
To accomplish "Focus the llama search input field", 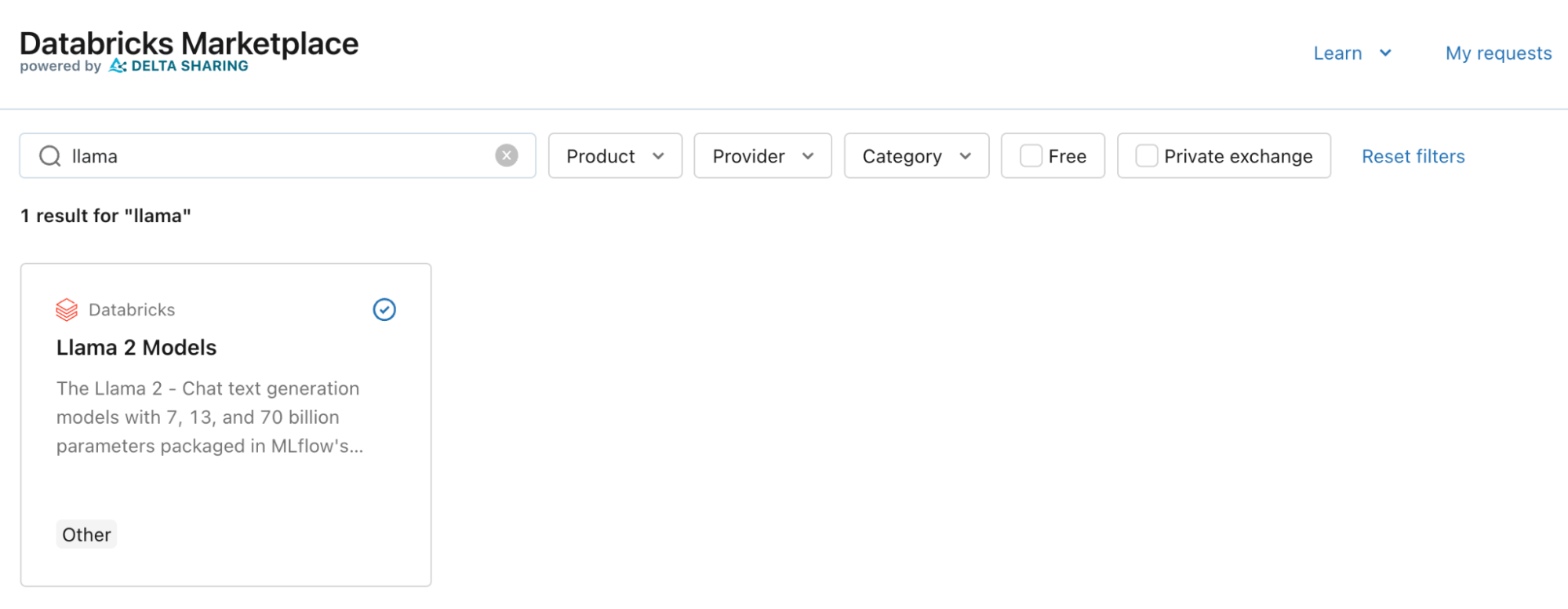I will click(x=275, y=156).
